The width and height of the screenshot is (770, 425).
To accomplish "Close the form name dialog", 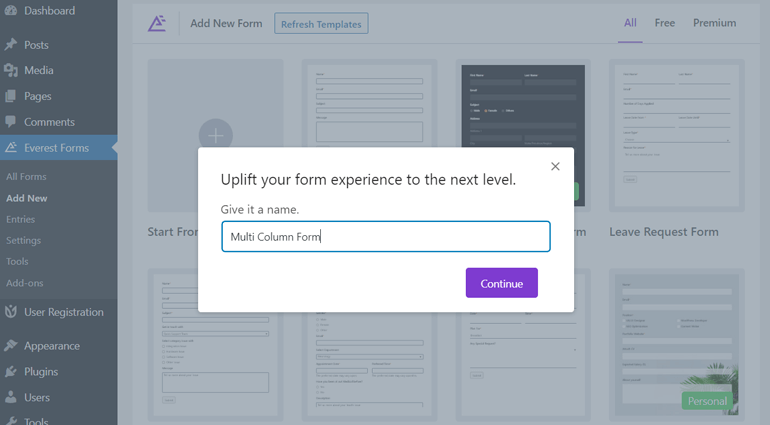I will pyautogui.click(x=555, y=166).
